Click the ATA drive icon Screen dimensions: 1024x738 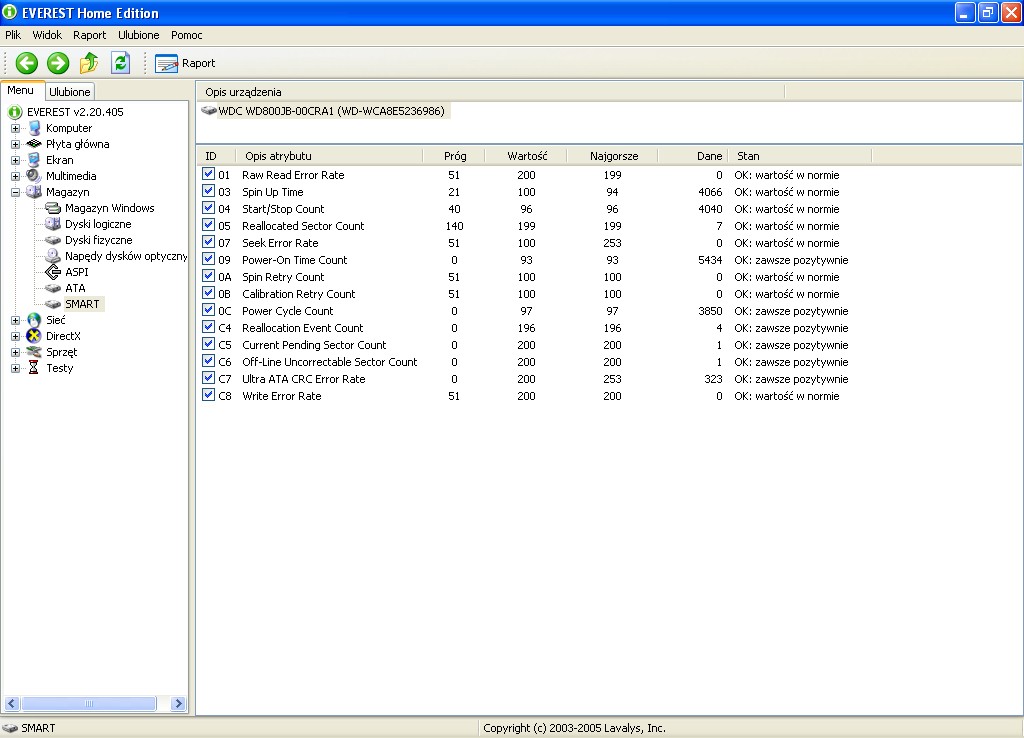(x=53, y=288)
